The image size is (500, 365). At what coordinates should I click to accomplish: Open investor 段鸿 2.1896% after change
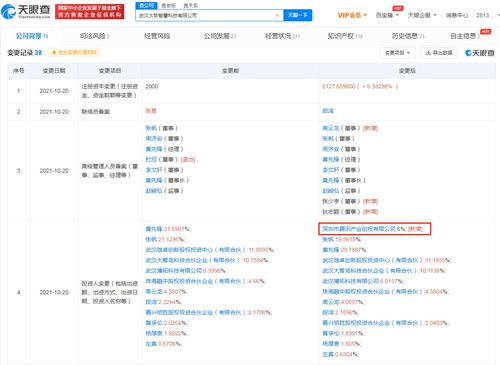pyautogui.click(x=328, y=312)
